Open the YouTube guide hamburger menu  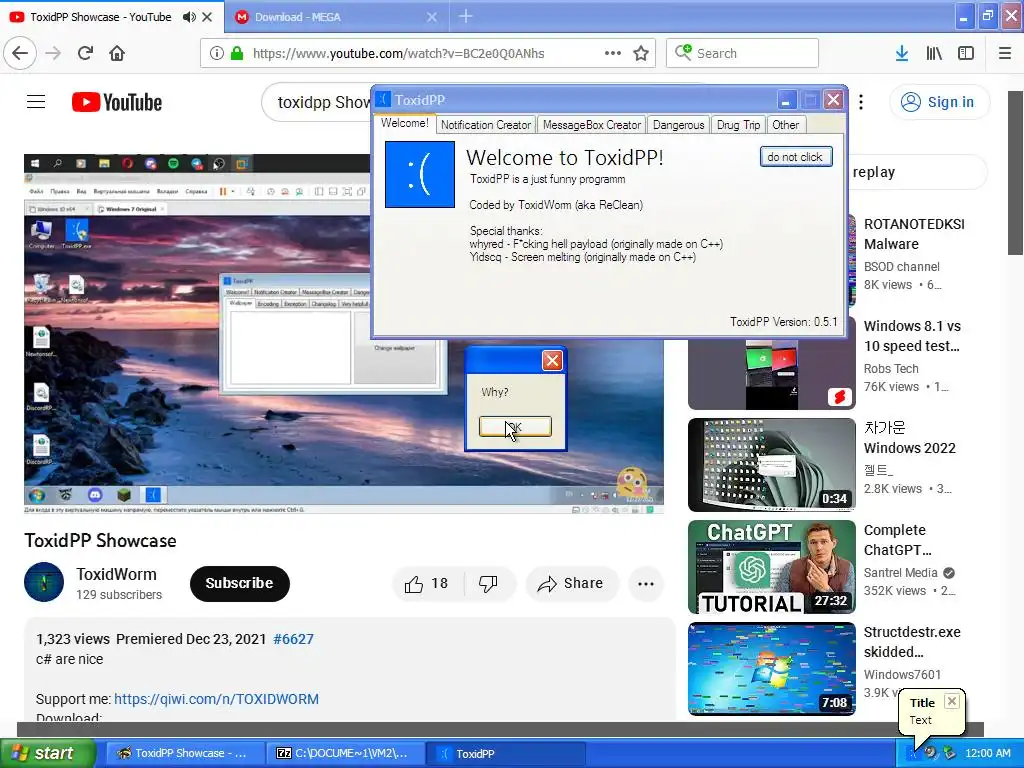[x=36, y=102]
